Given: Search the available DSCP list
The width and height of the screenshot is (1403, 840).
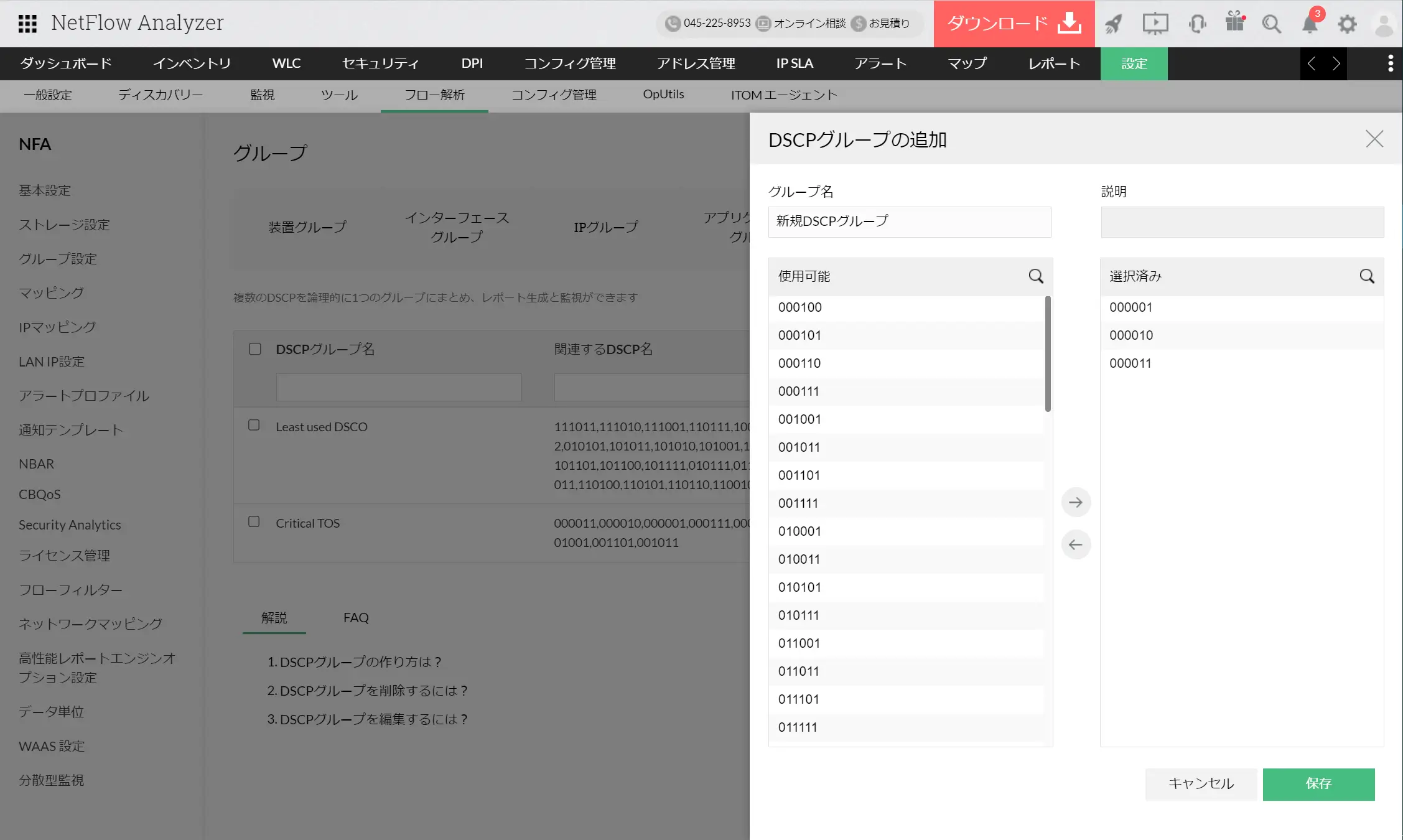Looking at the screenshot, I should [x=1035, y=276].
